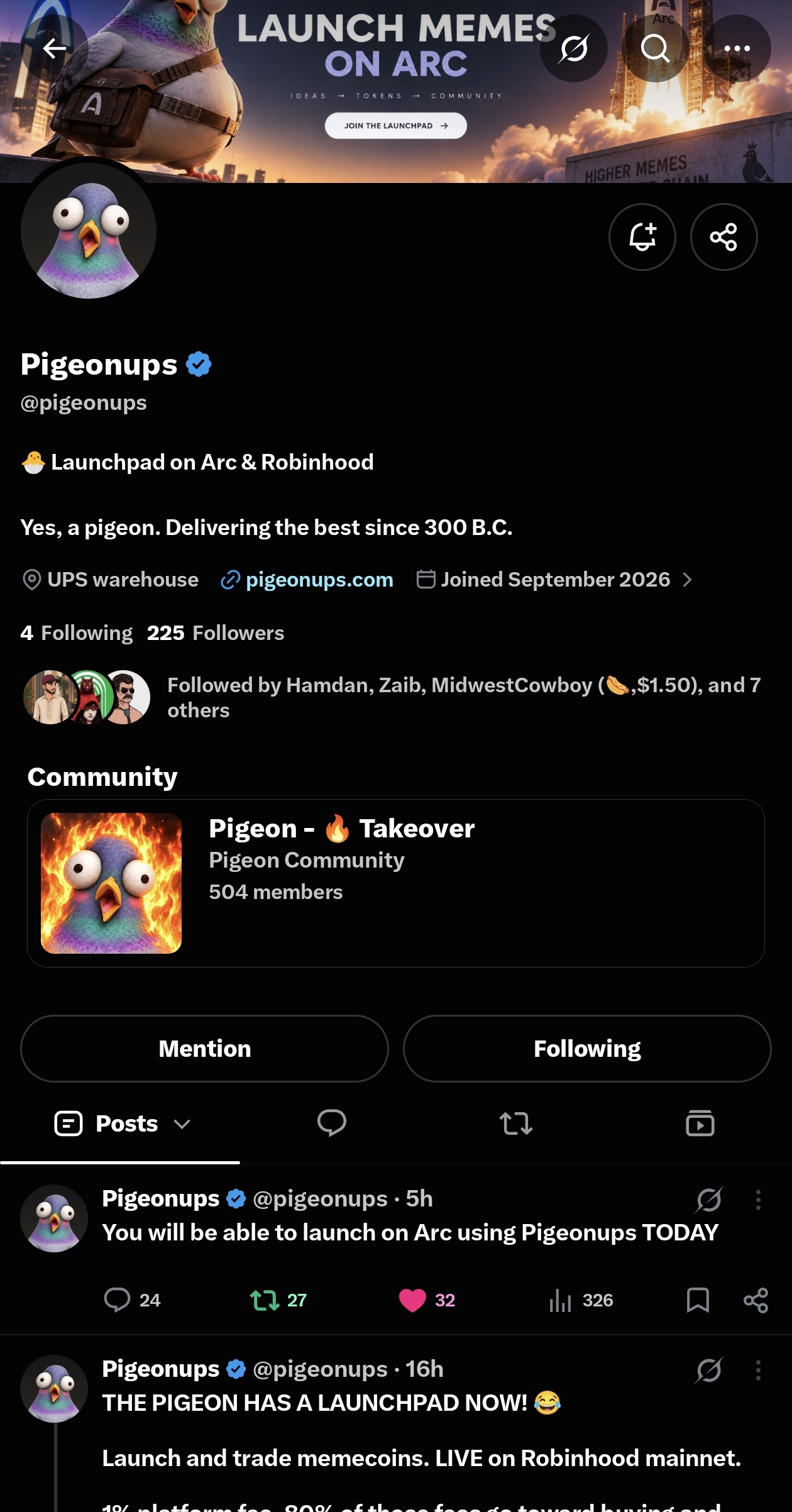Switch to the media tab
The image size is (792, 1512).
point(700,1123)
